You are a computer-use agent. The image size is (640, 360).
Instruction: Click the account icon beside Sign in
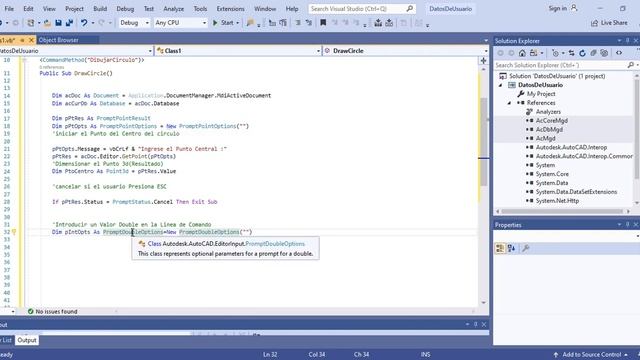[x=574, y=8]
